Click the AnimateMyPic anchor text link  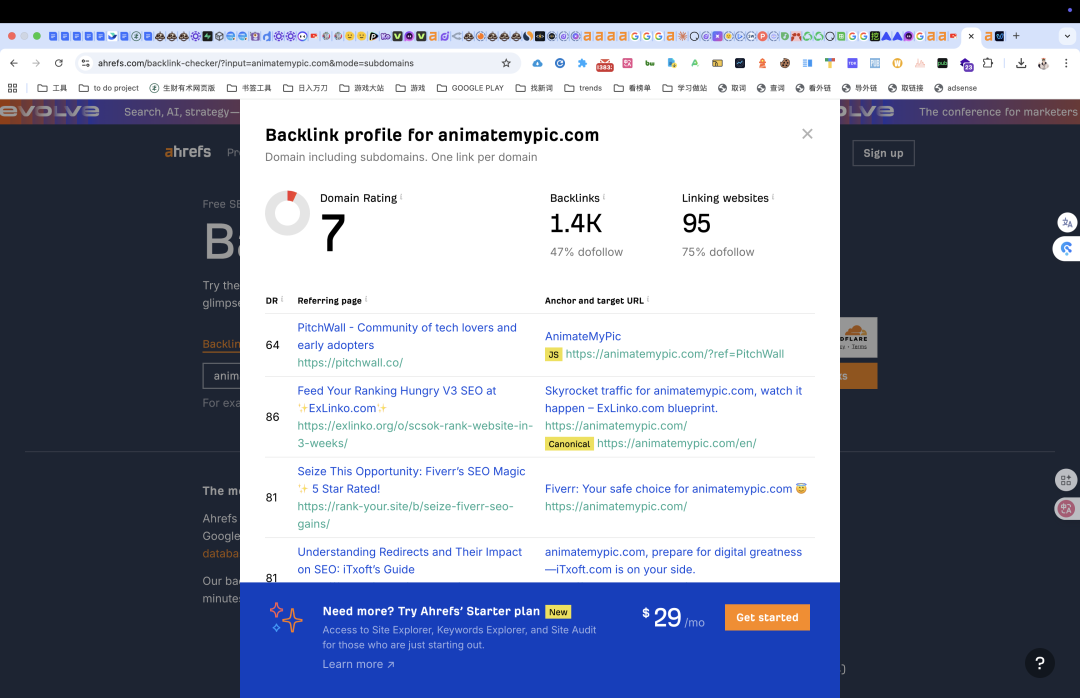coord(583,336)
